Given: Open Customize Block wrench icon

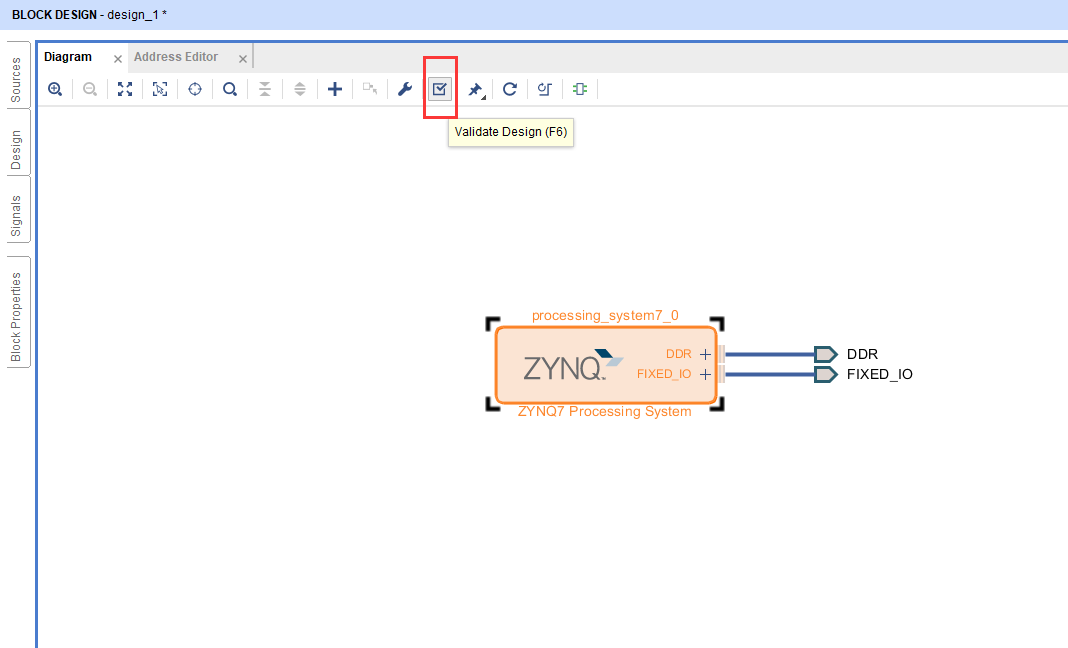Looking at the screenshot, I should tap(405, 89).
